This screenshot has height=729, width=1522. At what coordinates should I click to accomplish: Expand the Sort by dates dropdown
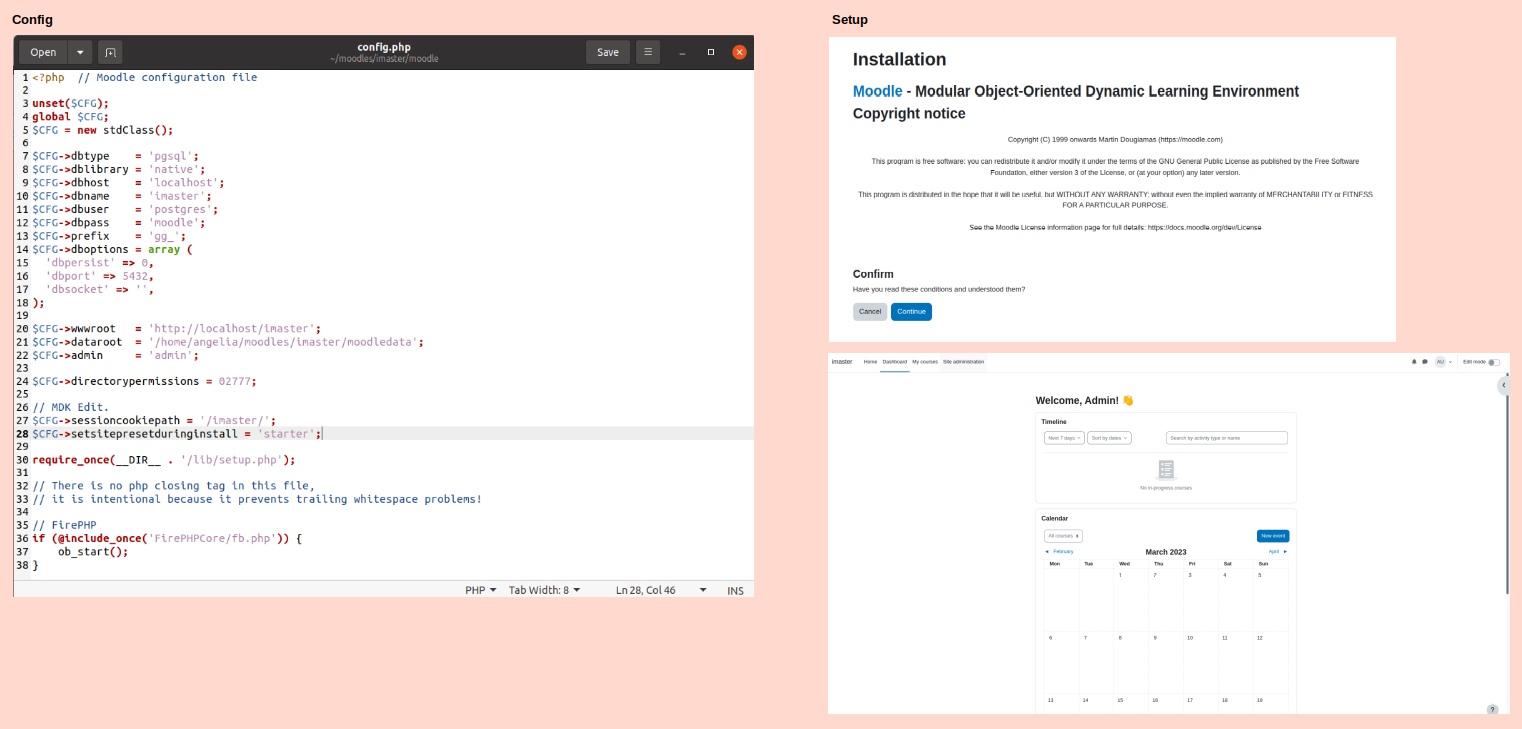pyautogui.click(x=1109, y=438)
